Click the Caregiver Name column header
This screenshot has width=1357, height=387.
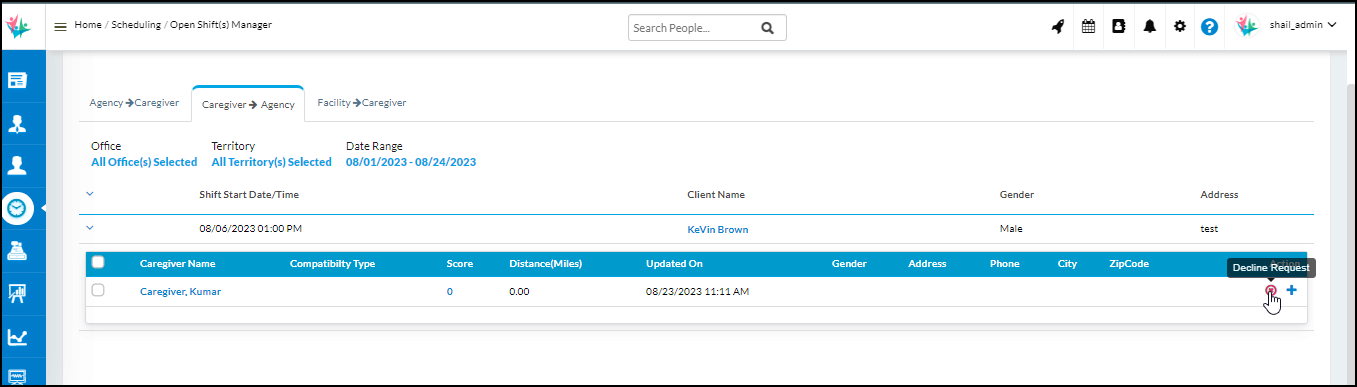click(177, 264)
